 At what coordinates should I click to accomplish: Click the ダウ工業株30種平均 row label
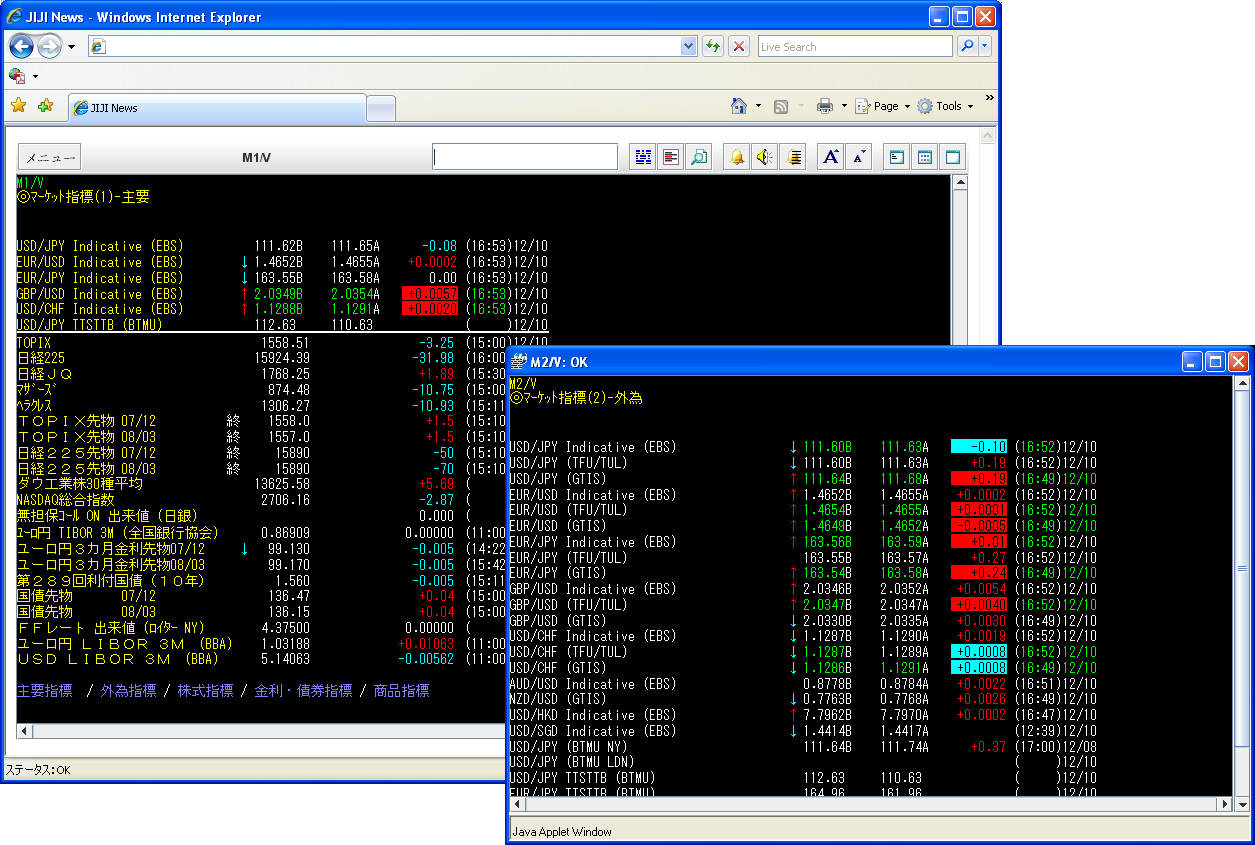coord(80,484)
